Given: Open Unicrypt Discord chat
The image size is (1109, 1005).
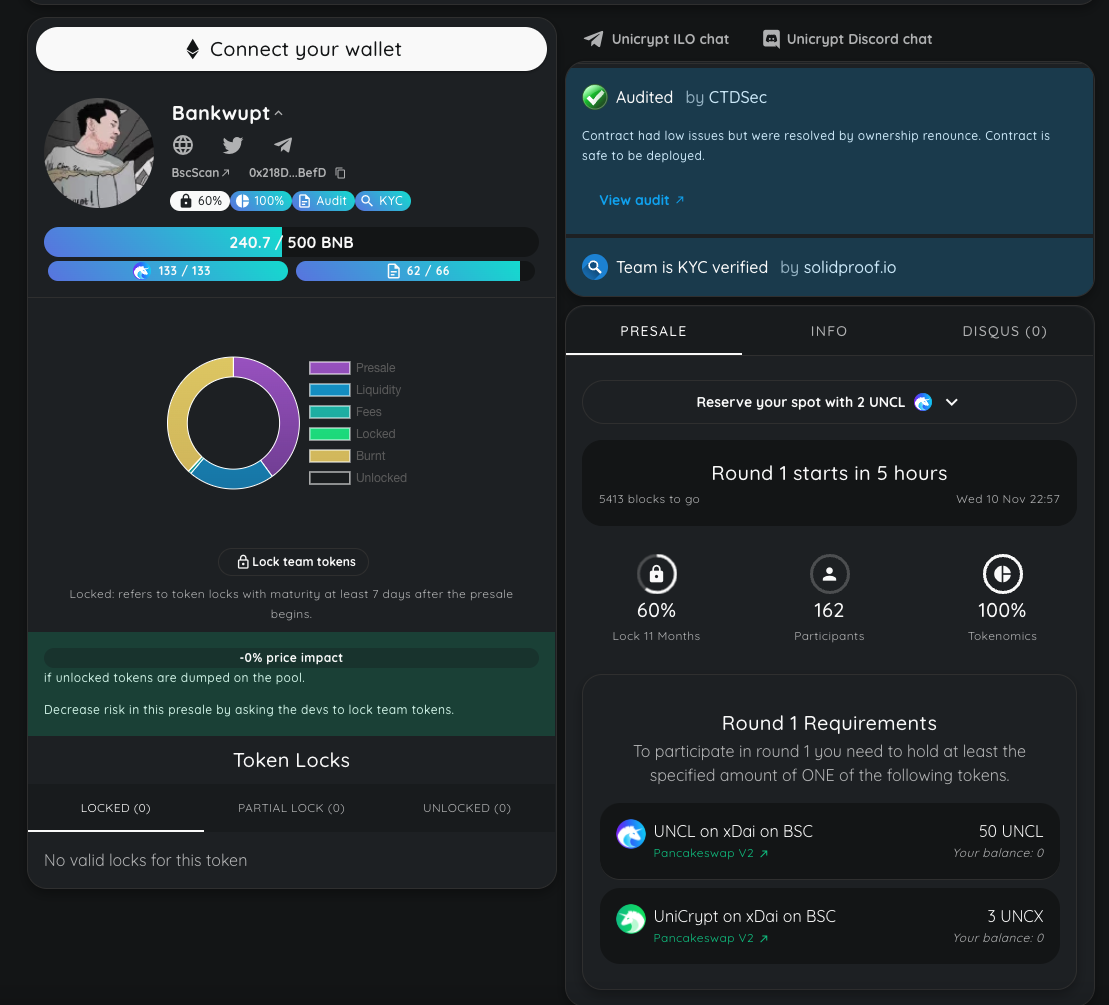Looking at the screenshot, I should point(847,39).
